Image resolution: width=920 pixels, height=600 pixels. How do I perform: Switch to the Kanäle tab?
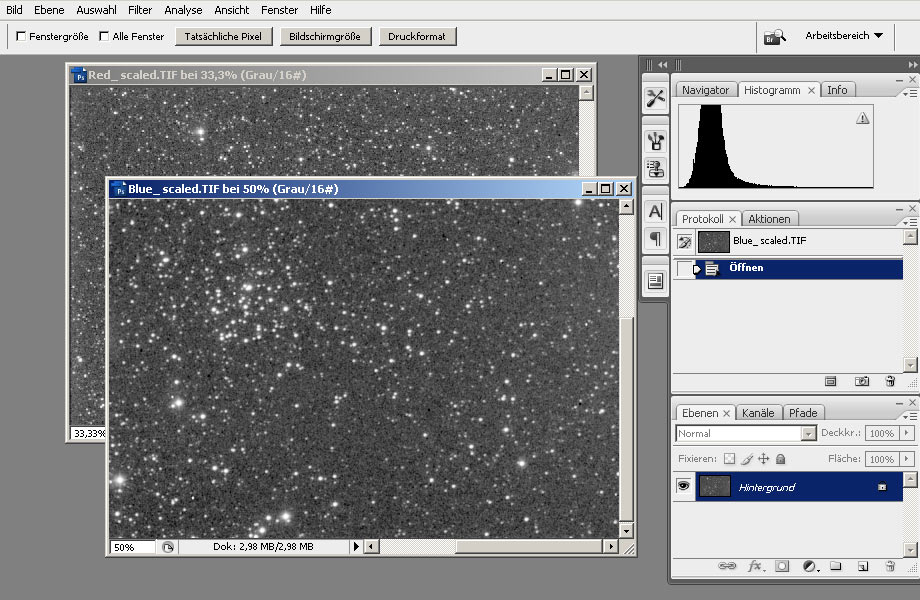point(759,413)
